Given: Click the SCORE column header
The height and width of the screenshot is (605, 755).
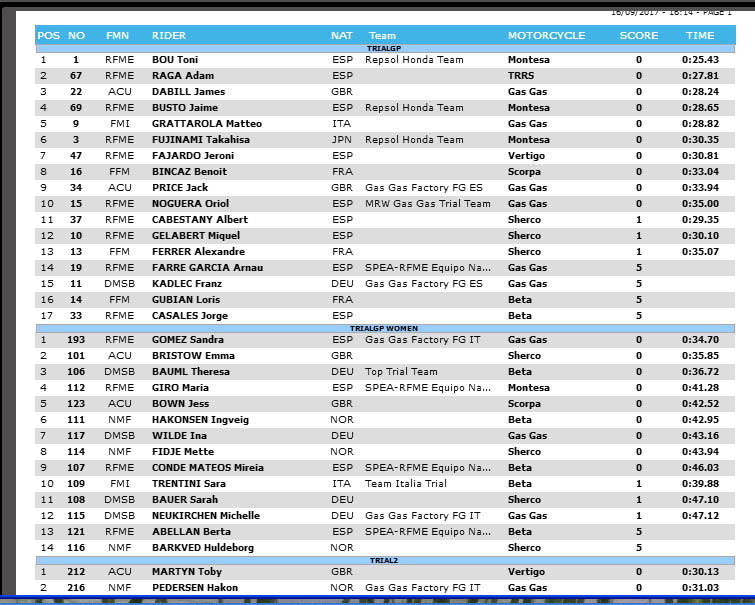Looking at the screenshot, I should [638, 36].
